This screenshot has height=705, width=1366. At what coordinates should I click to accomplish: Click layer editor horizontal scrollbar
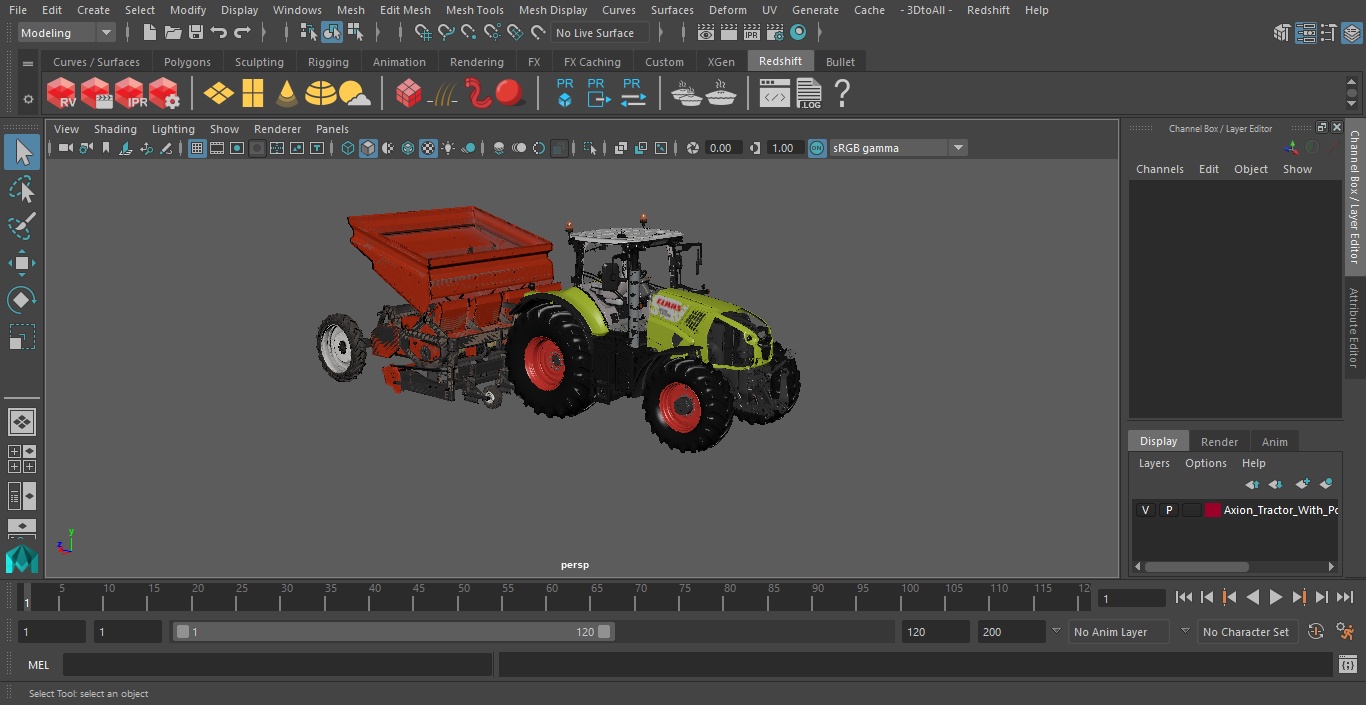(x=1196, y=566)
